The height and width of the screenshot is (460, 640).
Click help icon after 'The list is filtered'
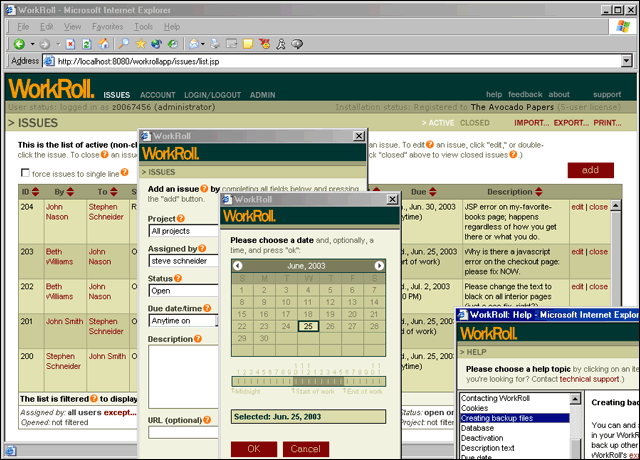coord(94,398)
